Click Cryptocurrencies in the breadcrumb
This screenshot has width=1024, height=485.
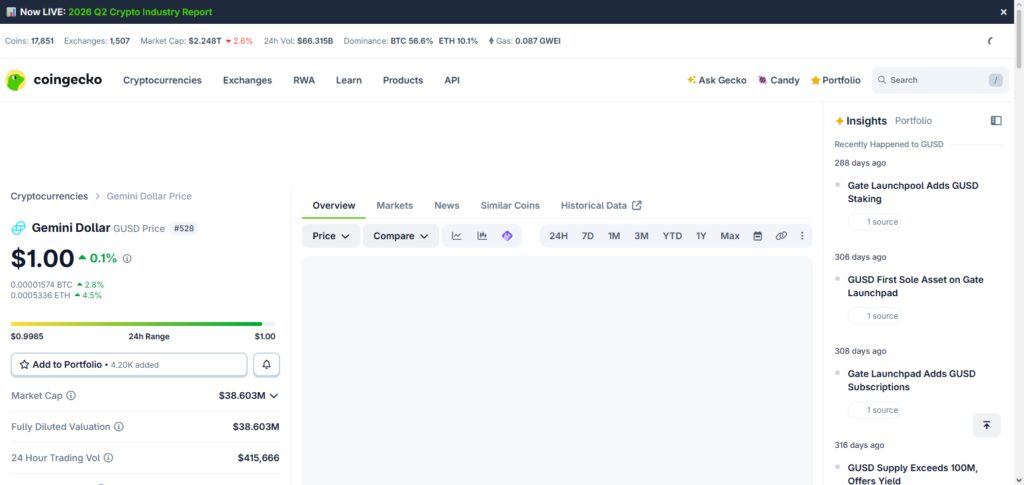point(49,196)
